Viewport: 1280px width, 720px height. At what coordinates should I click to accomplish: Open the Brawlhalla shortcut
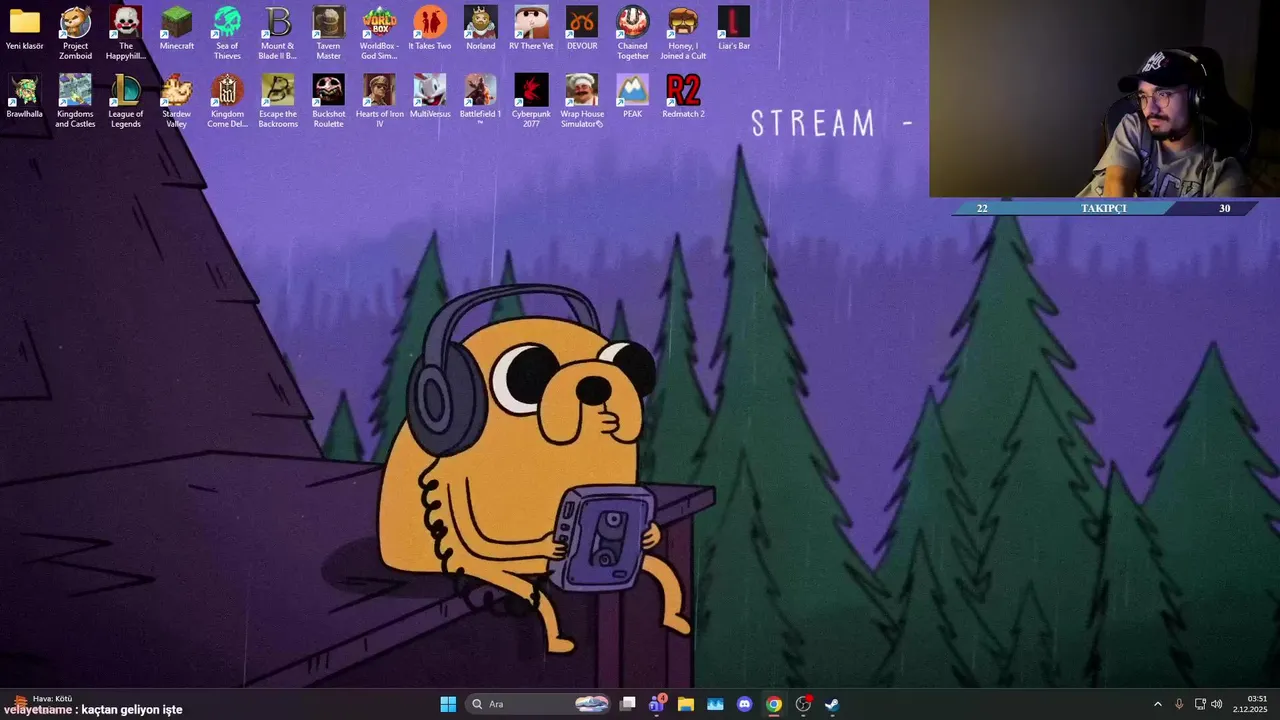pyautogui.click(x=24, y=96)
